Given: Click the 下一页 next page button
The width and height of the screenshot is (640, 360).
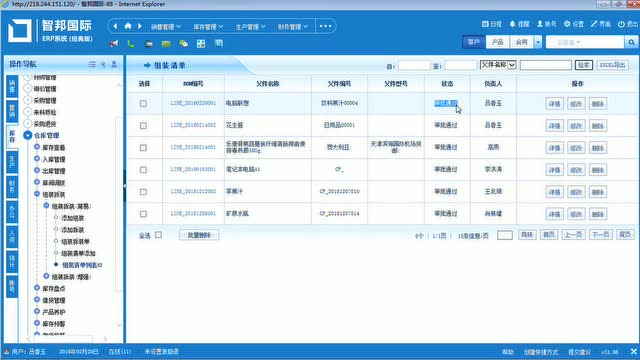Looking at the screenshot, I should [x=601, y=235].
